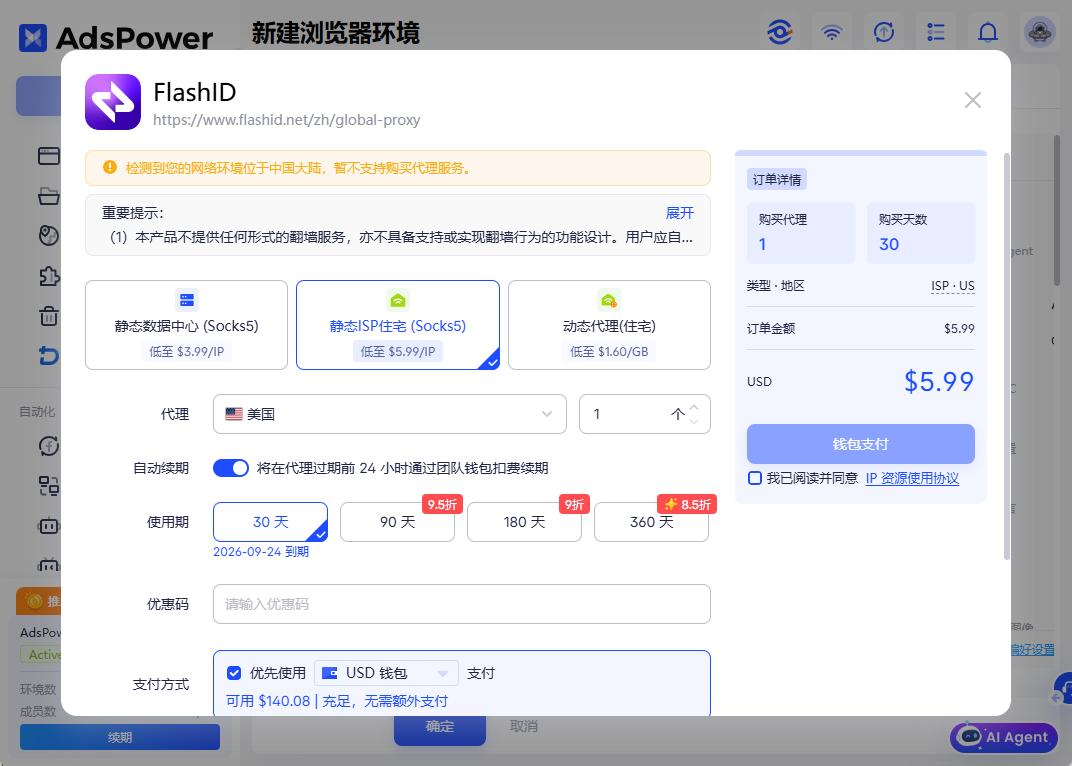The width and height of the screenshot is (1072, 766).
Task: Decrease the proxy quantity by one
Action: click(x=694, y=421)
